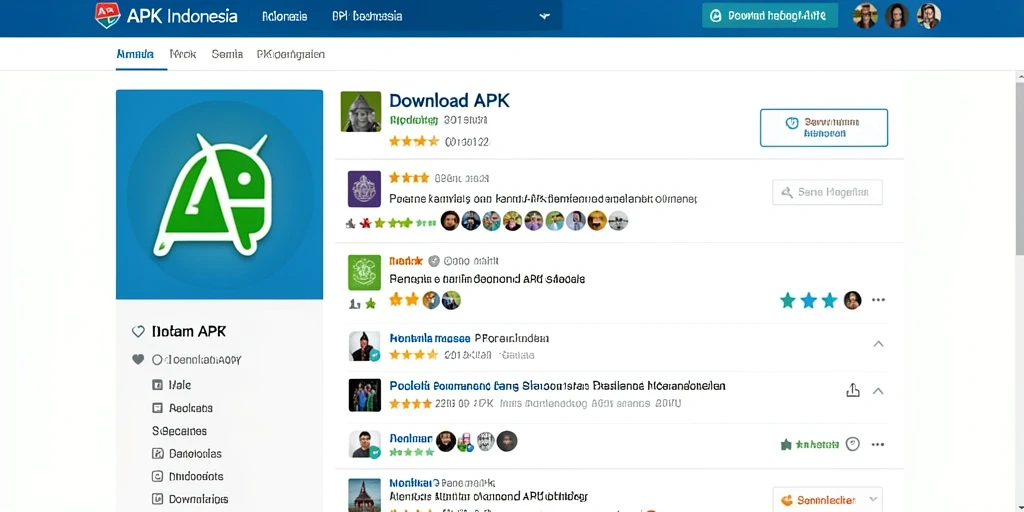1024x512 pixels.
Task: Open the Adonezia header menu item
Action: click(x=284, y=16)
